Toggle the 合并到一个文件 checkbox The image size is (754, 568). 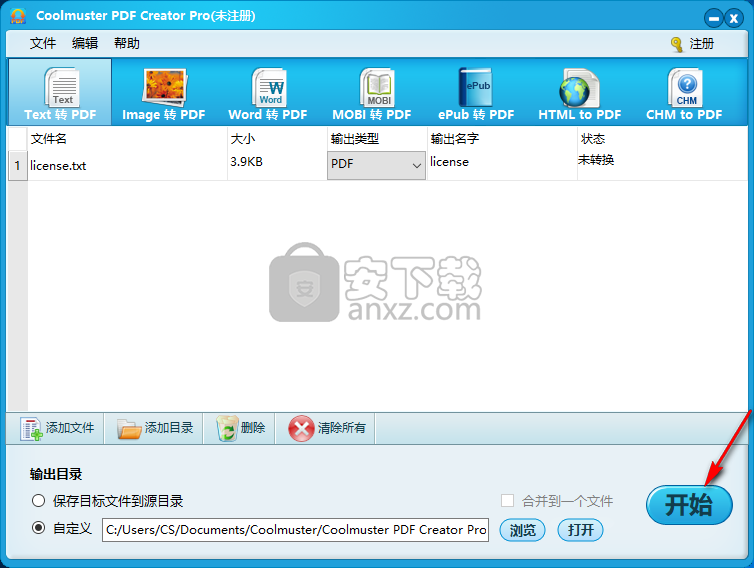pos(507,501)
